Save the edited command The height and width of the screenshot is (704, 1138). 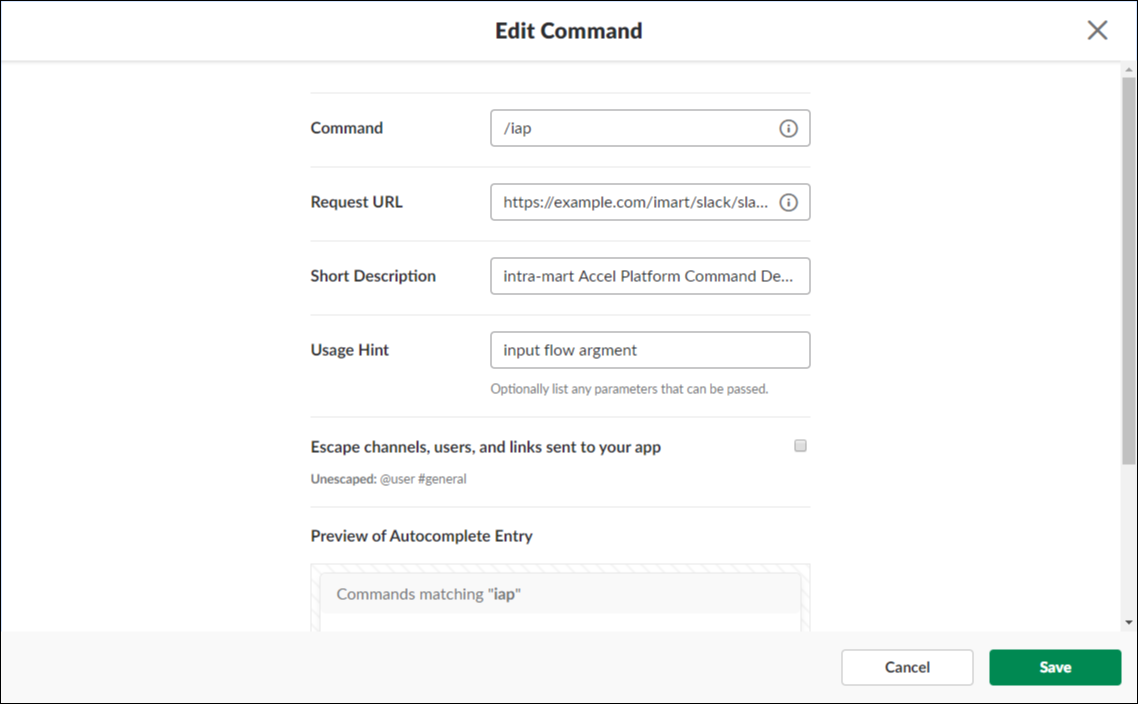click(x=1055, y=667)
